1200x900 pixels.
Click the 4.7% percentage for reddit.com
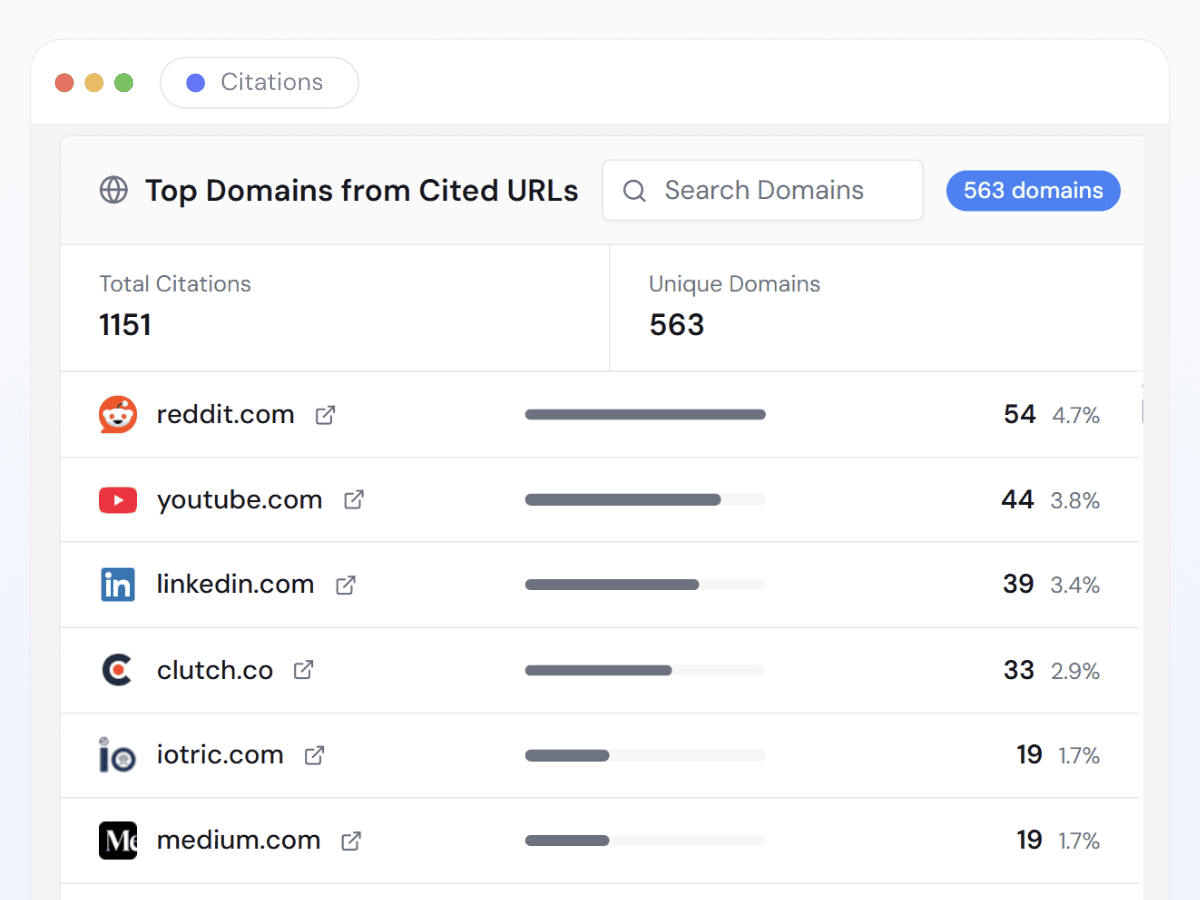point(1076,416)
